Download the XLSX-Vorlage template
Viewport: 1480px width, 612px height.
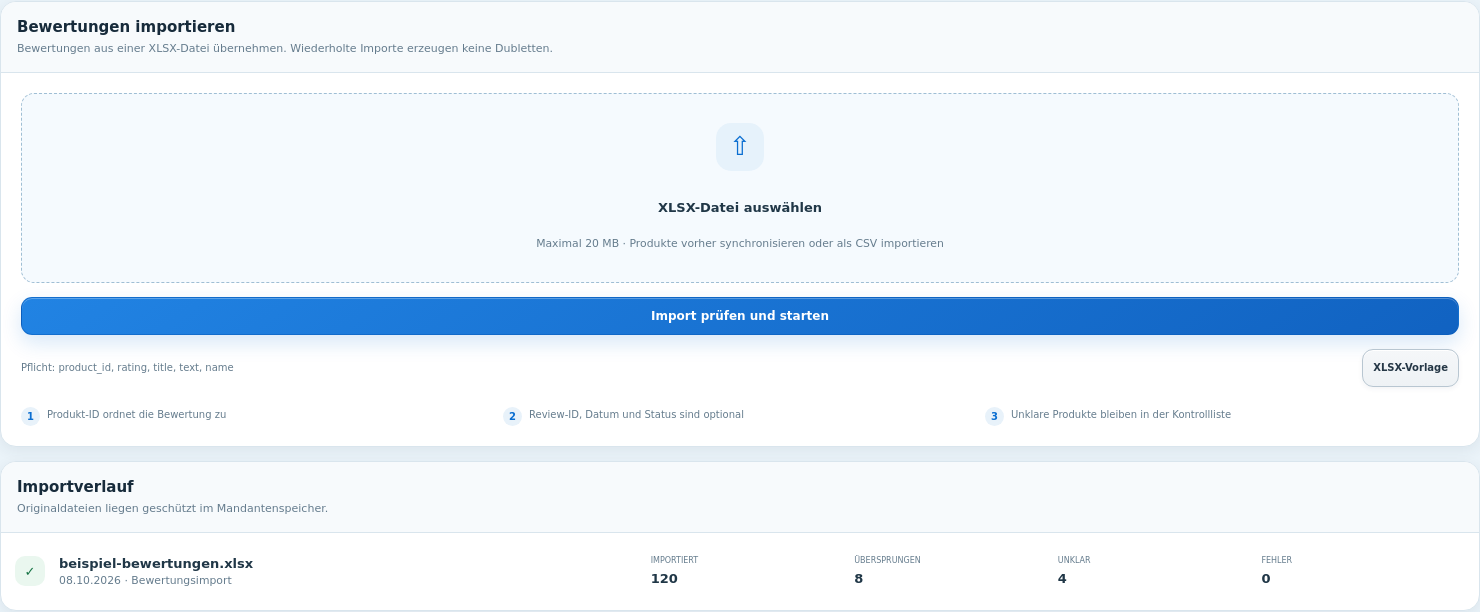1410,368
